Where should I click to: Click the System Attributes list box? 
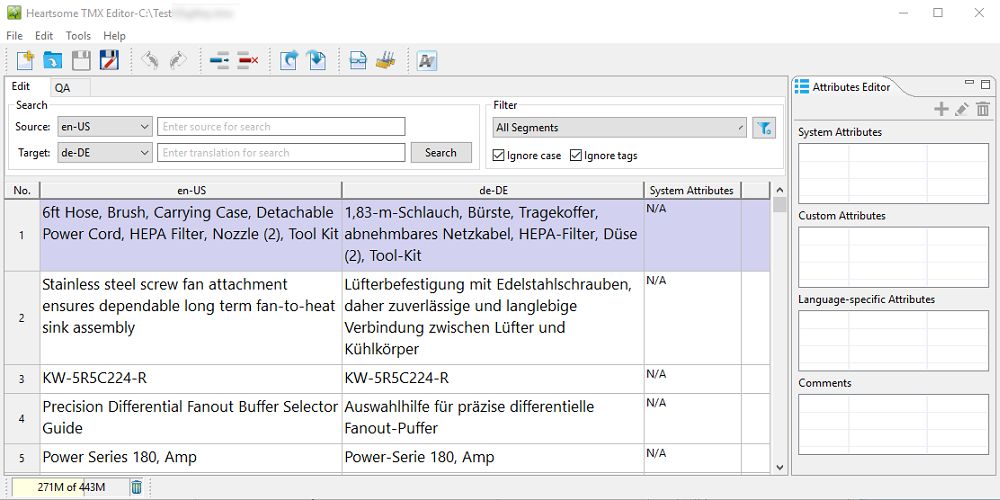point(893,173)
